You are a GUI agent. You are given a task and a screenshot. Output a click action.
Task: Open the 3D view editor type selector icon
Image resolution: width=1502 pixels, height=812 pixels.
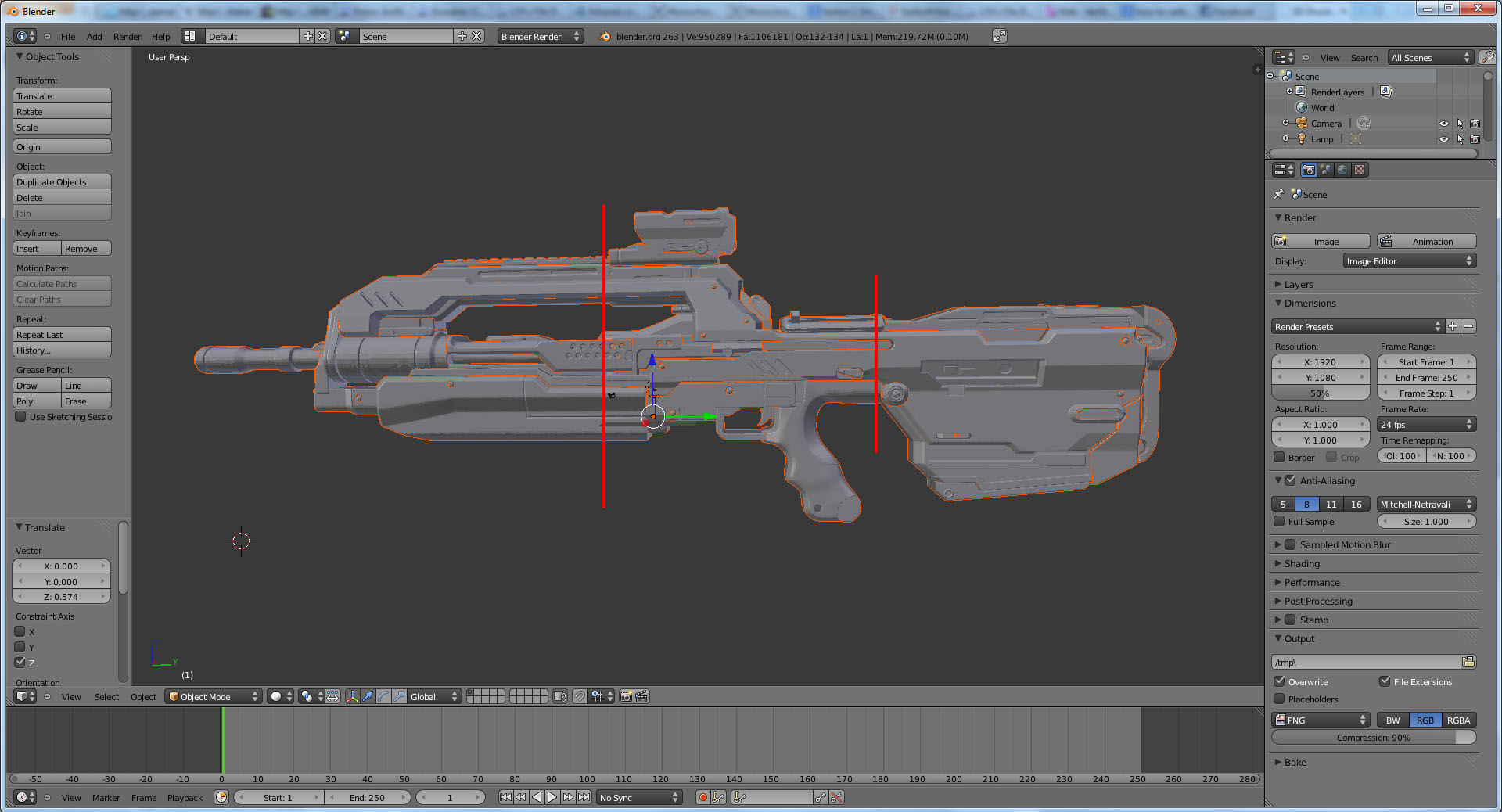[25, 696]
